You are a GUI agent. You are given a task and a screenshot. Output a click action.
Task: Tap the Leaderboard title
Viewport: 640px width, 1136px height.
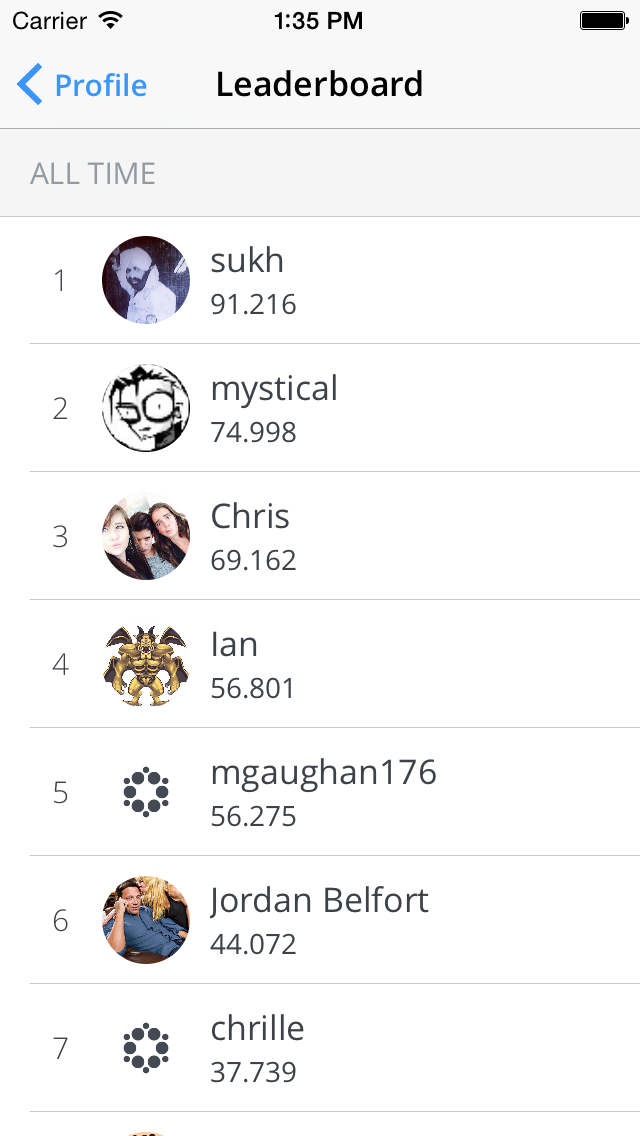click(x=319, y=84)
